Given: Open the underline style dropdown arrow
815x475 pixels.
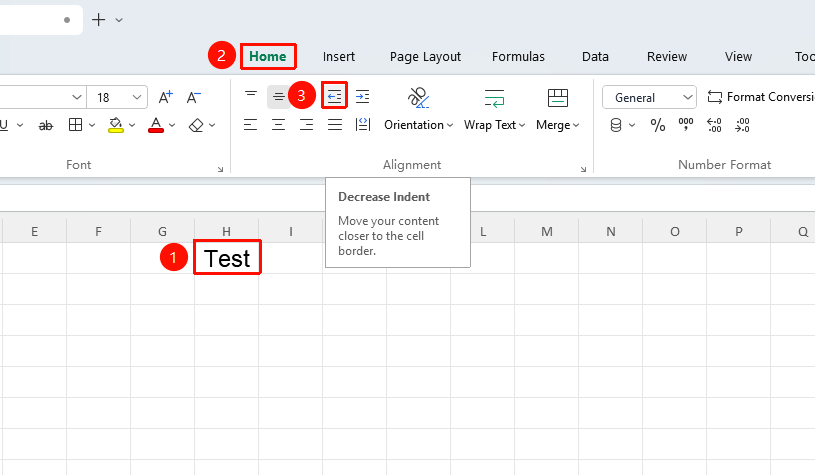Looking at the screenshot, I should (20, 125).
